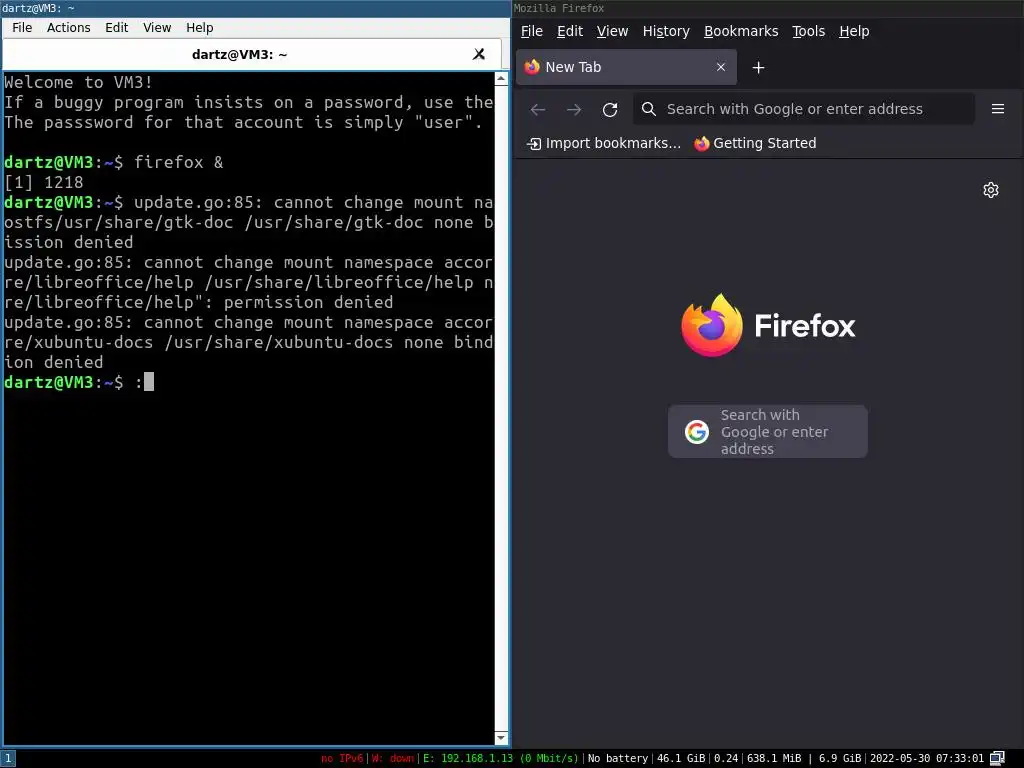
Task: Click the '[1] 1218' job line
Action: click(x=44, y=182)
